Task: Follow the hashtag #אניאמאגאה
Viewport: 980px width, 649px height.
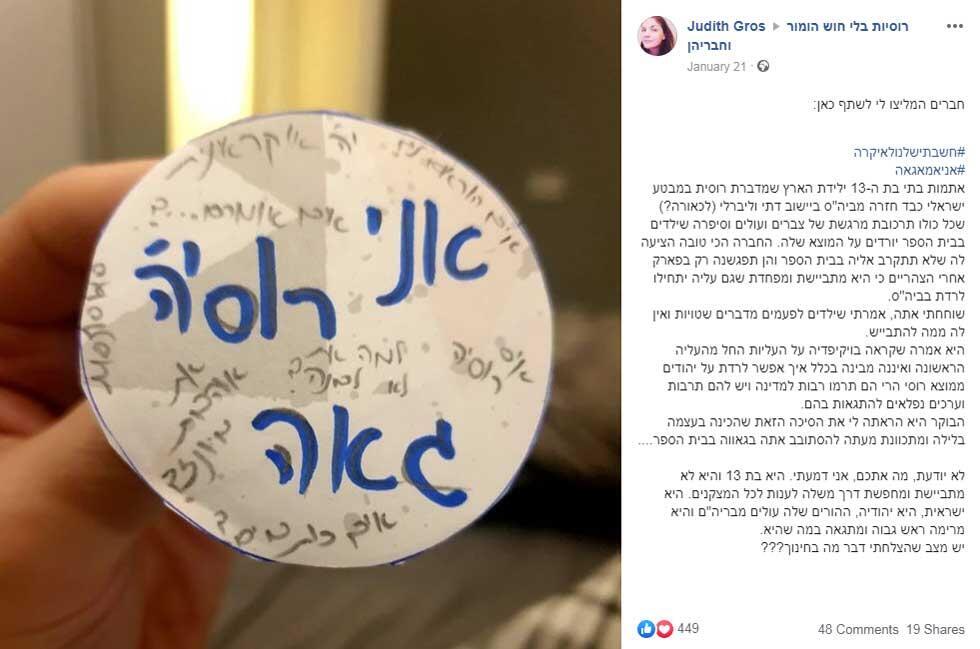Action: [x=930, y=169]
